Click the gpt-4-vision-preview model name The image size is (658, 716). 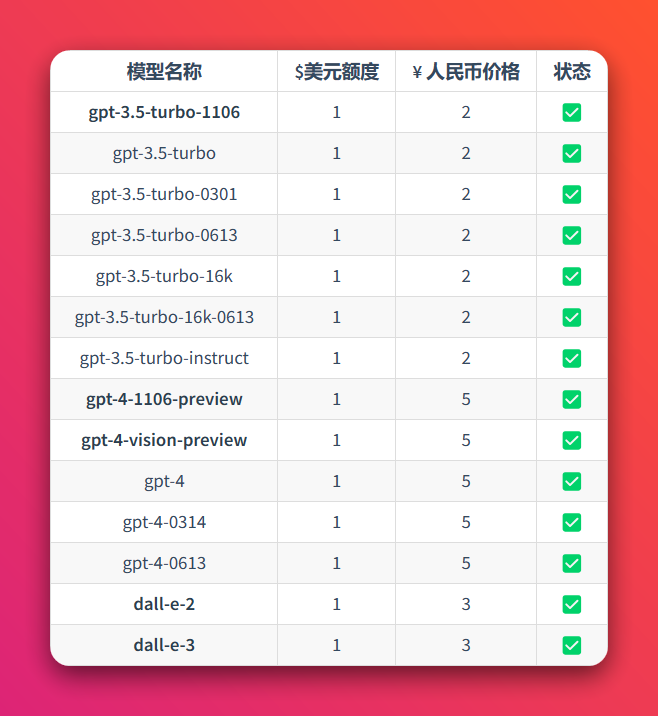[164, 441]
